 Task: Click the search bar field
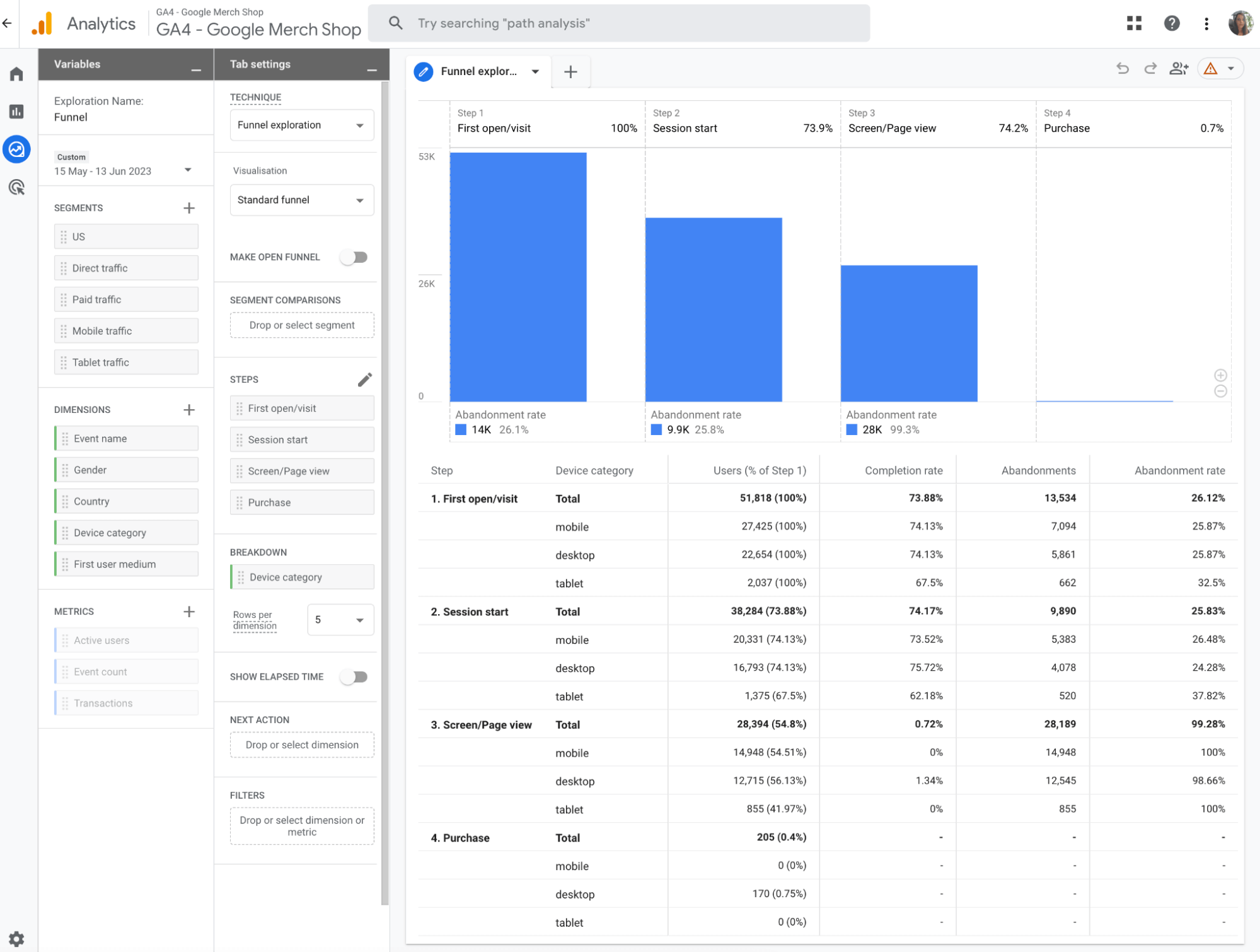(619, 23)
